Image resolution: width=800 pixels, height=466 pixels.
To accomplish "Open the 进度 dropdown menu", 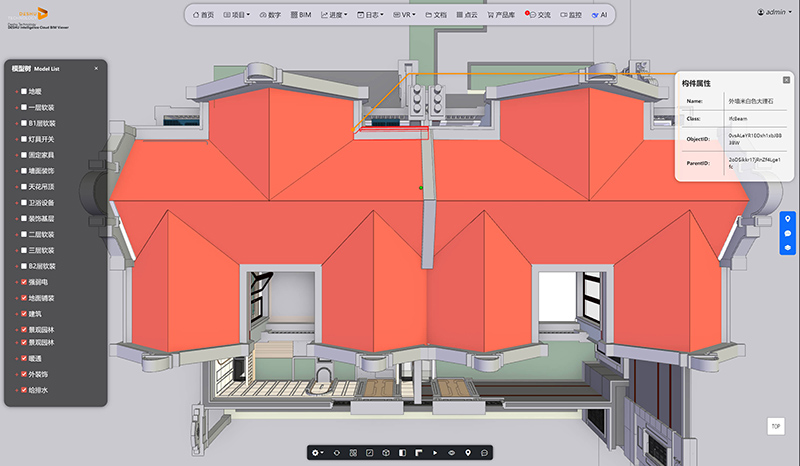I will [x=334, y=15].
